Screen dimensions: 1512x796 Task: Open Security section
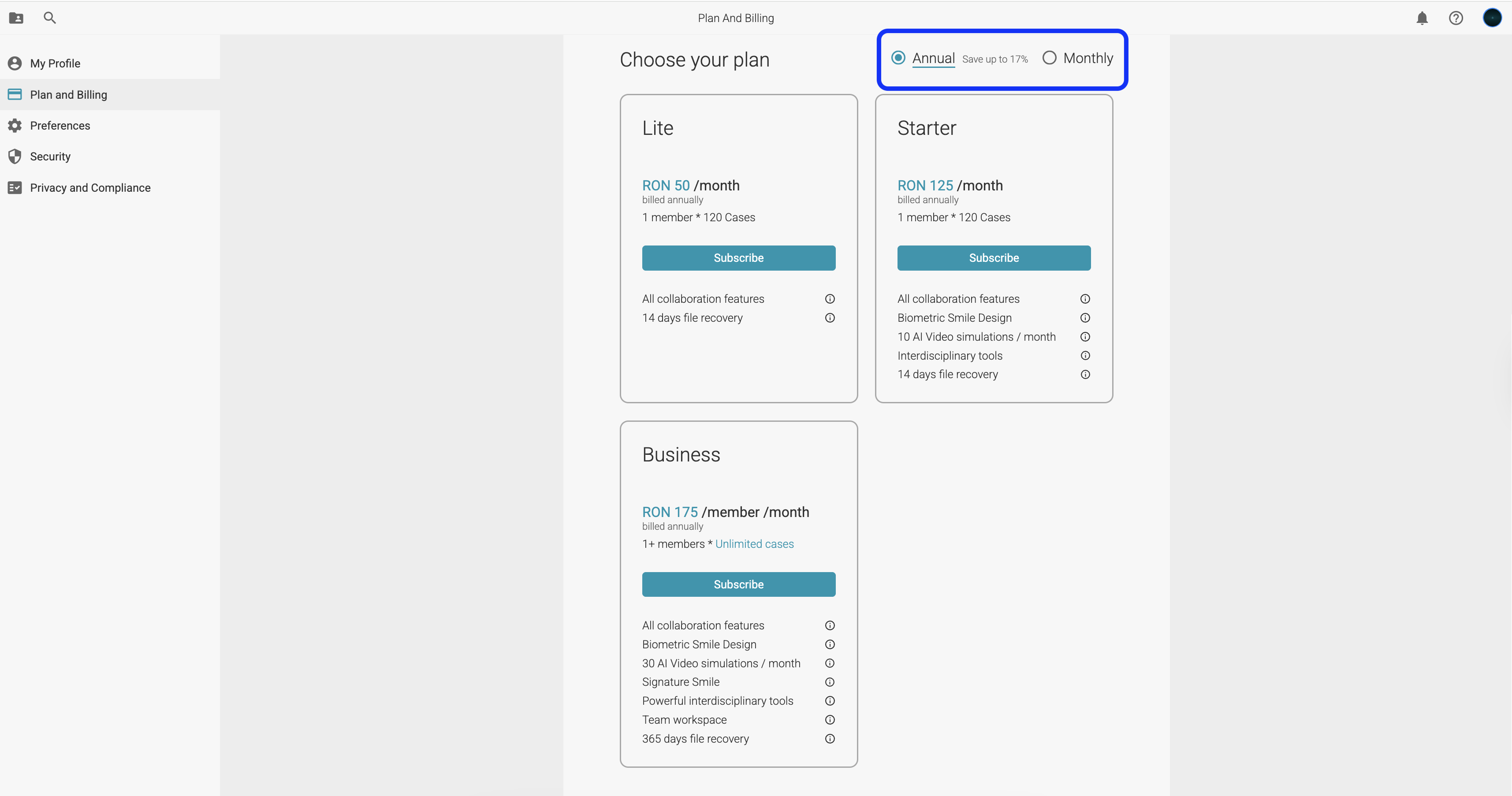click(110, 157)
